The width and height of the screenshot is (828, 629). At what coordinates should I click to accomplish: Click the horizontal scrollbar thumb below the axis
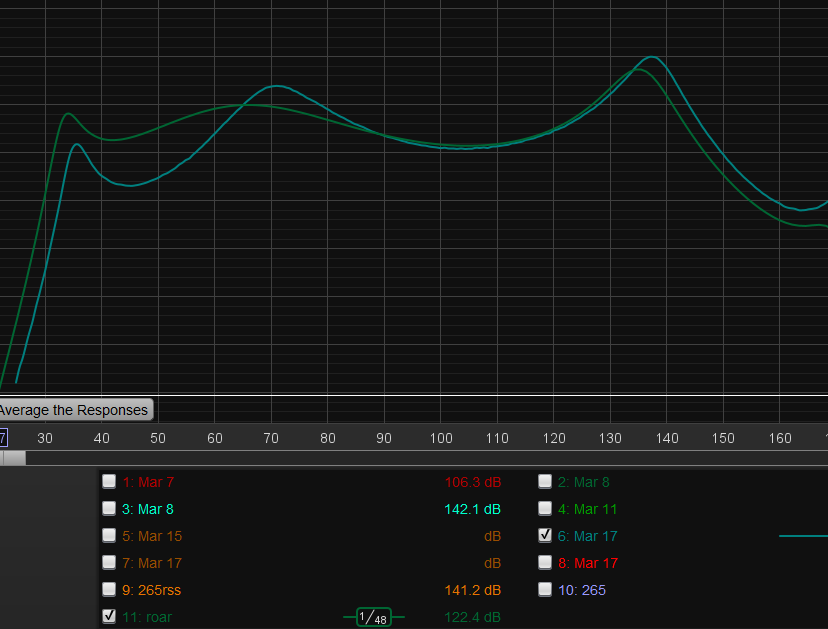coord(13,458)
